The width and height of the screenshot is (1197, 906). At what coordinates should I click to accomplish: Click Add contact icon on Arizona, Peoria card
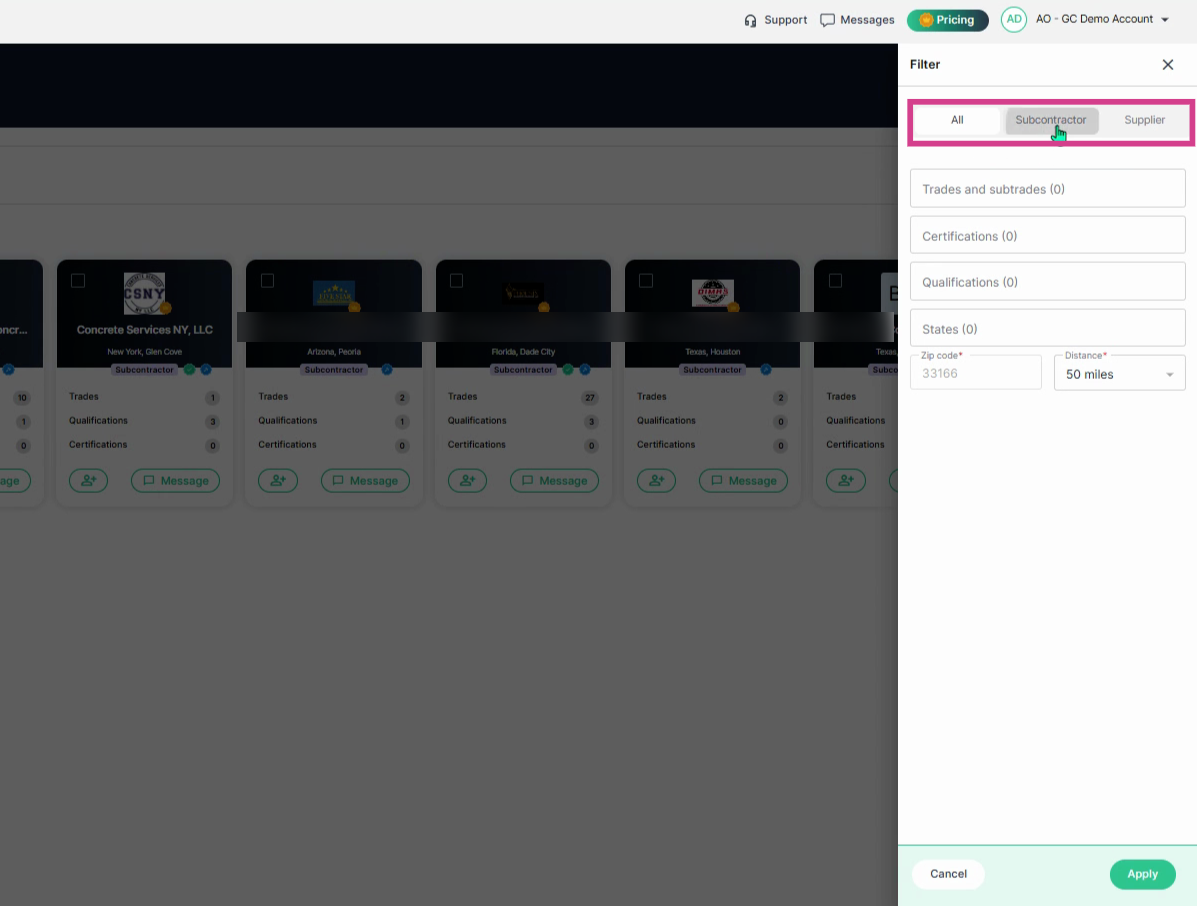pyautogui.click(x=278, y=480)
